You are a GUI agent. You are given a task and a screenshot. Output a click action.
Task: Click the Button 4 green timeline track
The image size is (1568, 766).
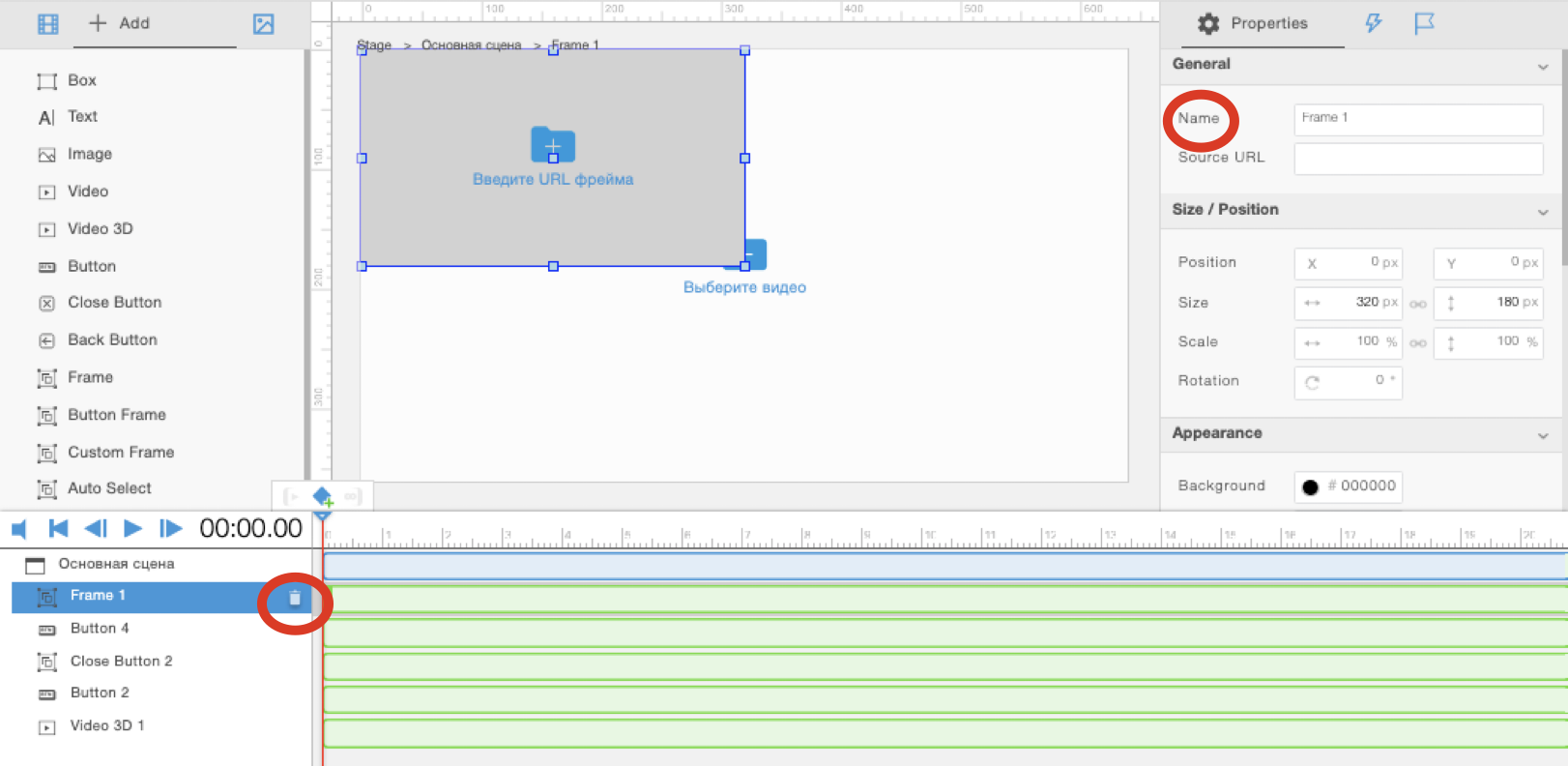(945, 633)
